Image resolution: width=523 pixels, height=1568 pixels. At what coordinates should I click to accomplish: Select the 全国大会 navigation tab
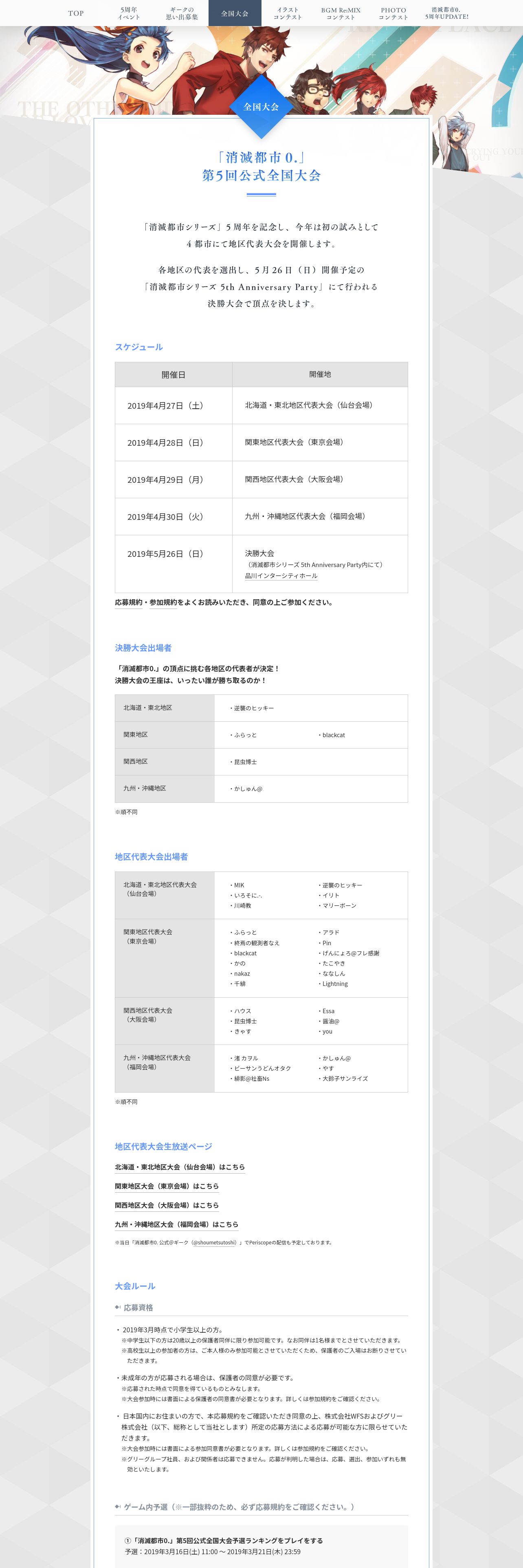click(x=234, y=13)
